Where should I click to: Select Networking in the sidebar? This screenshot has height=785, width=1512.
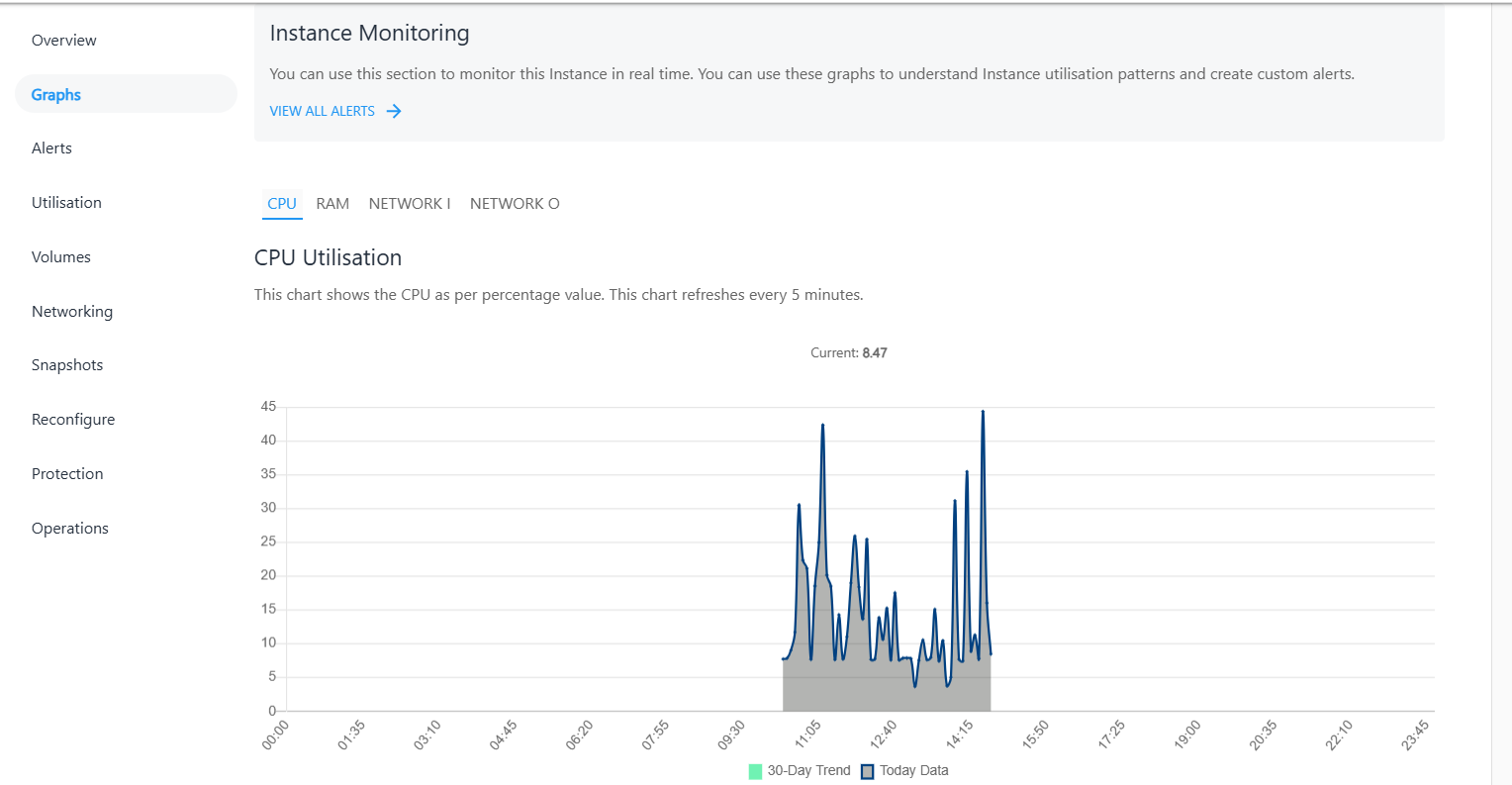pyautogui.click(x=71, y=311)
